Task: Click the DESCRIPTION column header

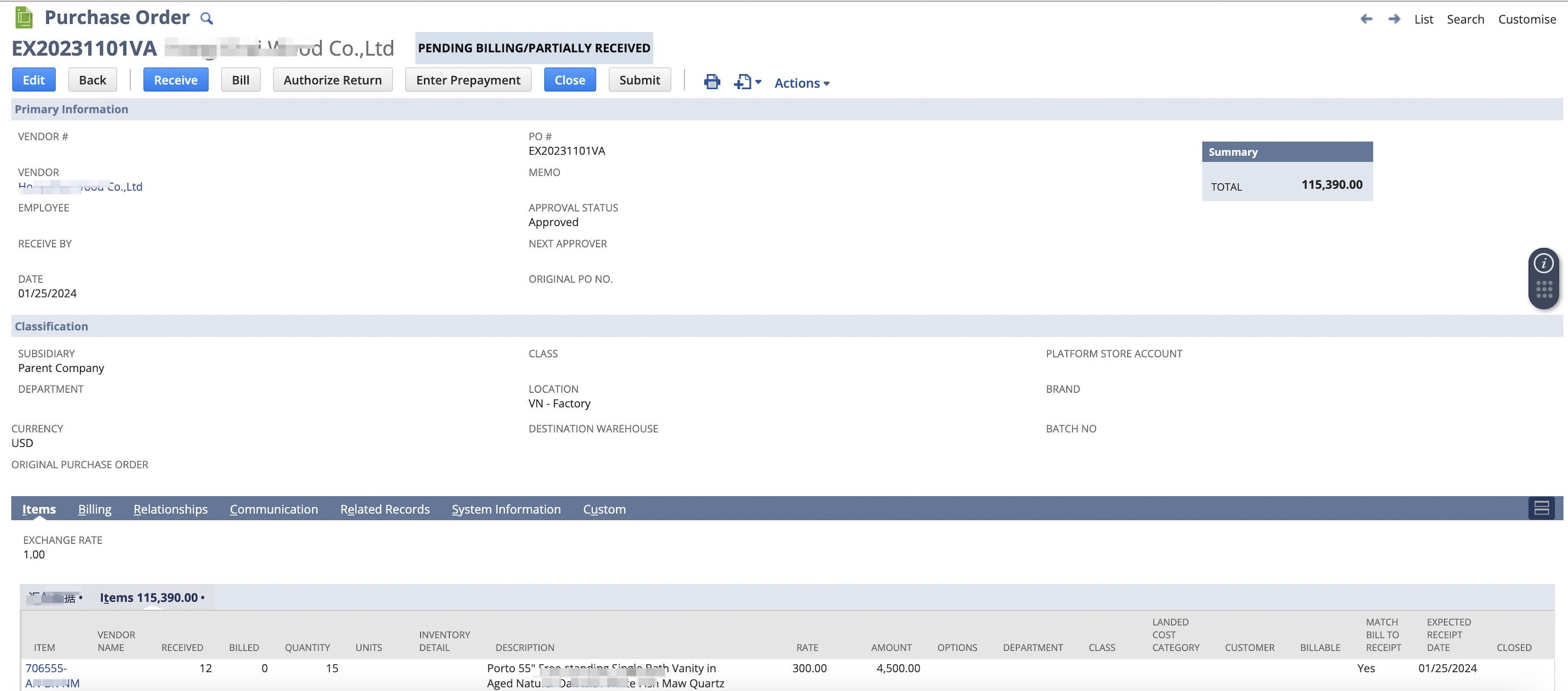Action: (525, 647)
